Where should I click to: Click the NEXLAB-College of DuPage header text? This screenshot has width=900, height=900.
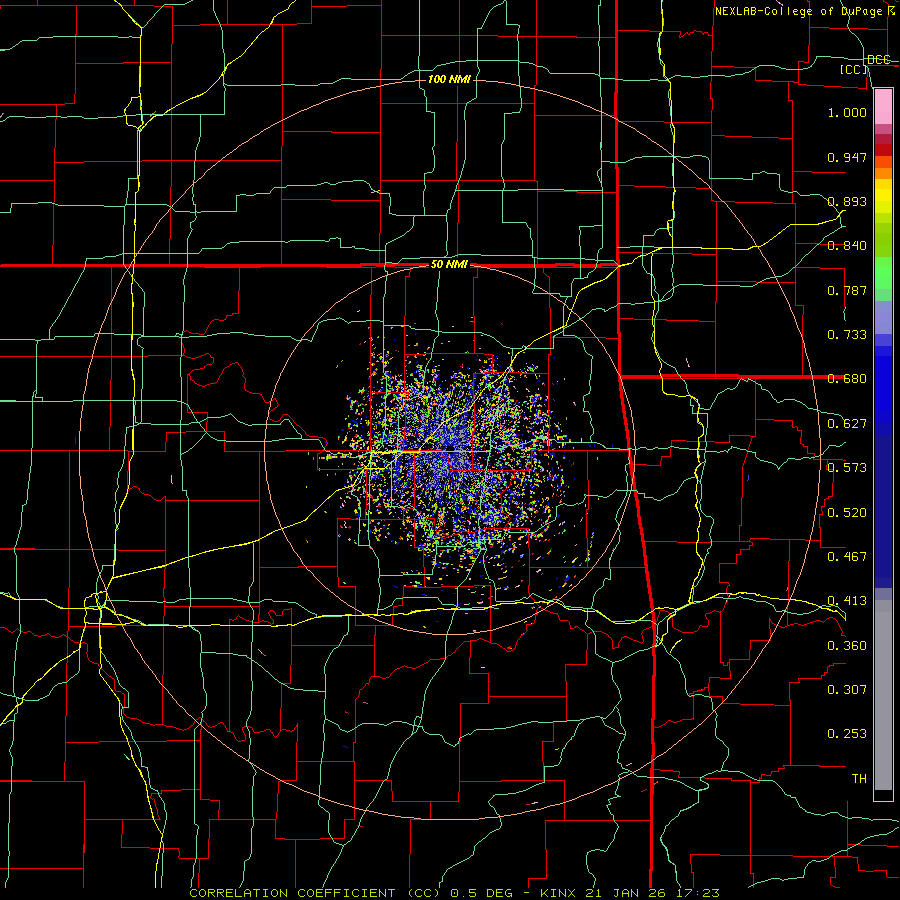tap(798, 11)
